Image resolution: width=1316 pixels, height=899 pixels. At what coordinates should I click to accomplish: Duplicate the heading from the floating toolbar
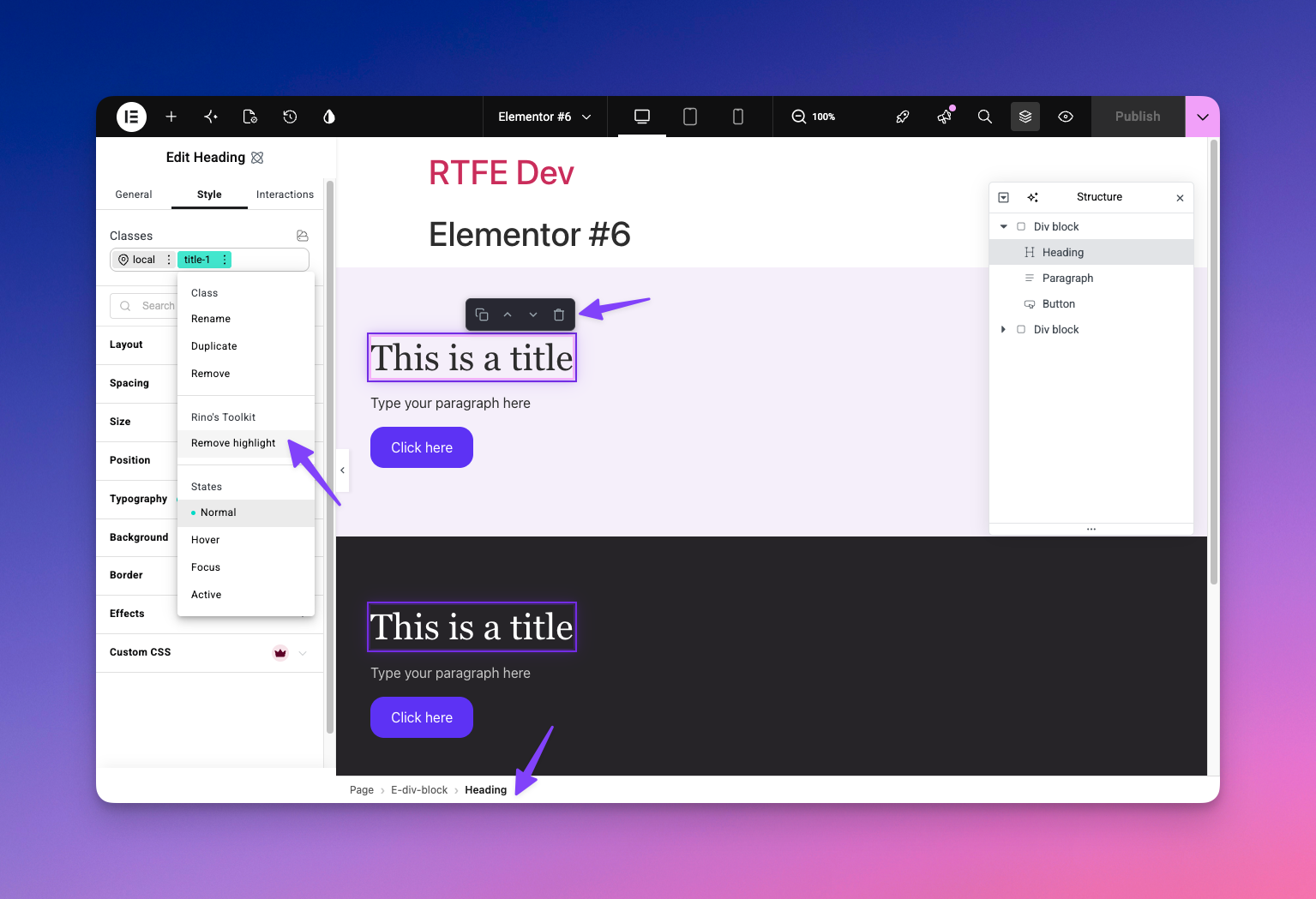(482, 315)
